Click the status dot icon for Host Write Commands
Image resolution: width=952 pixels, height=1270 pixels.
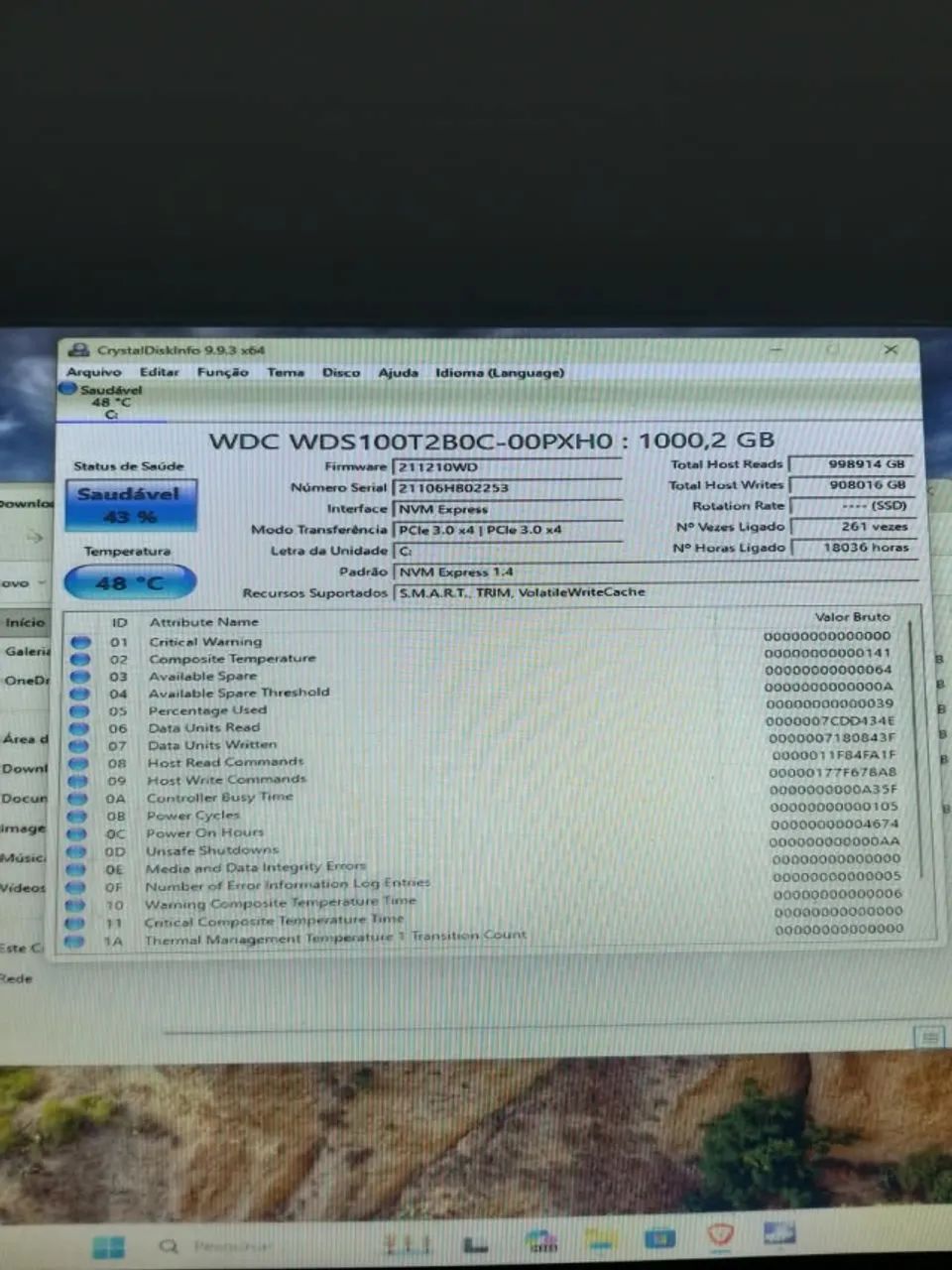coord(78,781)
